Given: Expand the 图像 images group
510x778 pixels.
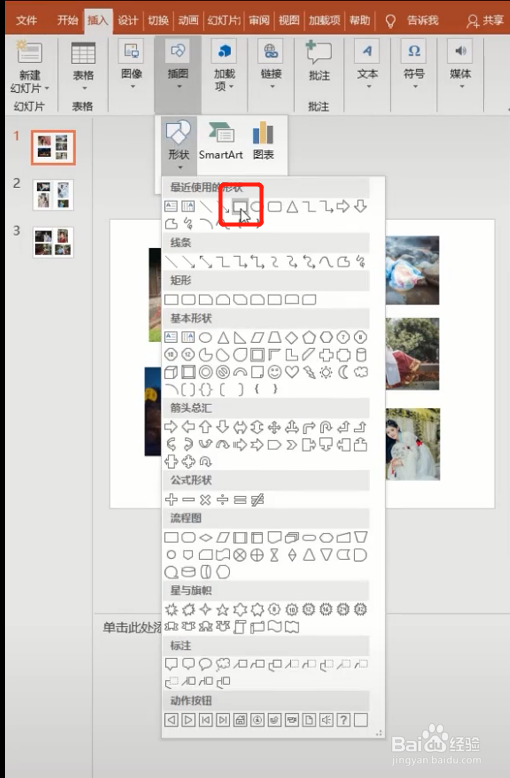Looking at the screenshot, I should pos(131,67).
